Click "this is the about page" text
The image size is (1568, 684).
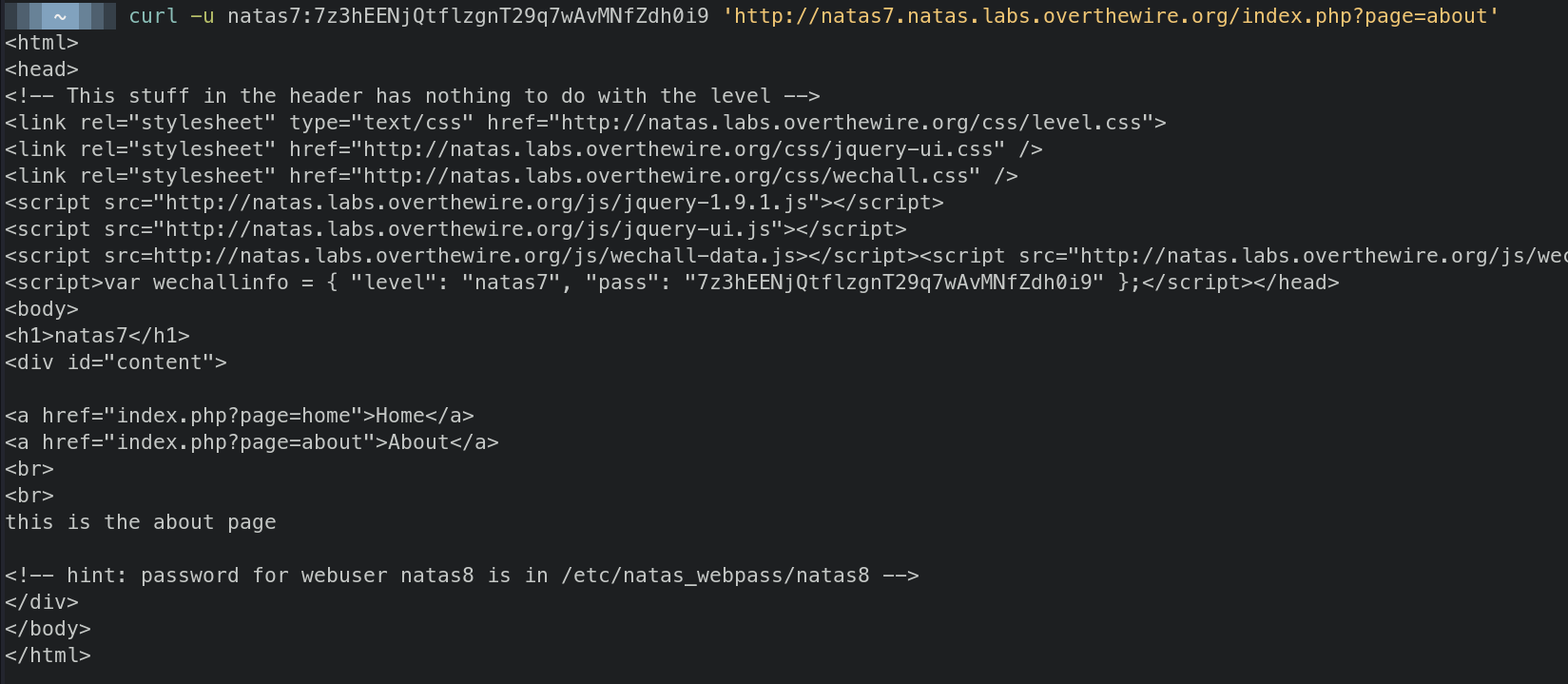(x=141, y=522)
